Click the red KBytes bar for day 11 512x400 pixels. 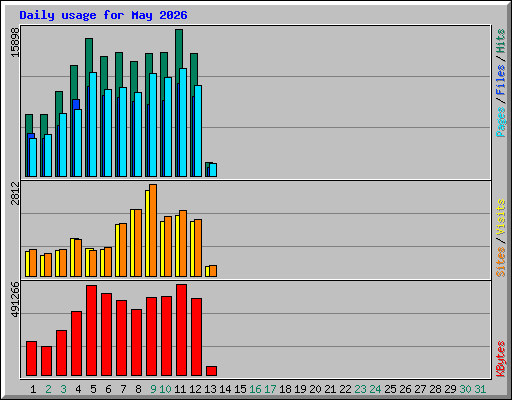click(181, 330)
